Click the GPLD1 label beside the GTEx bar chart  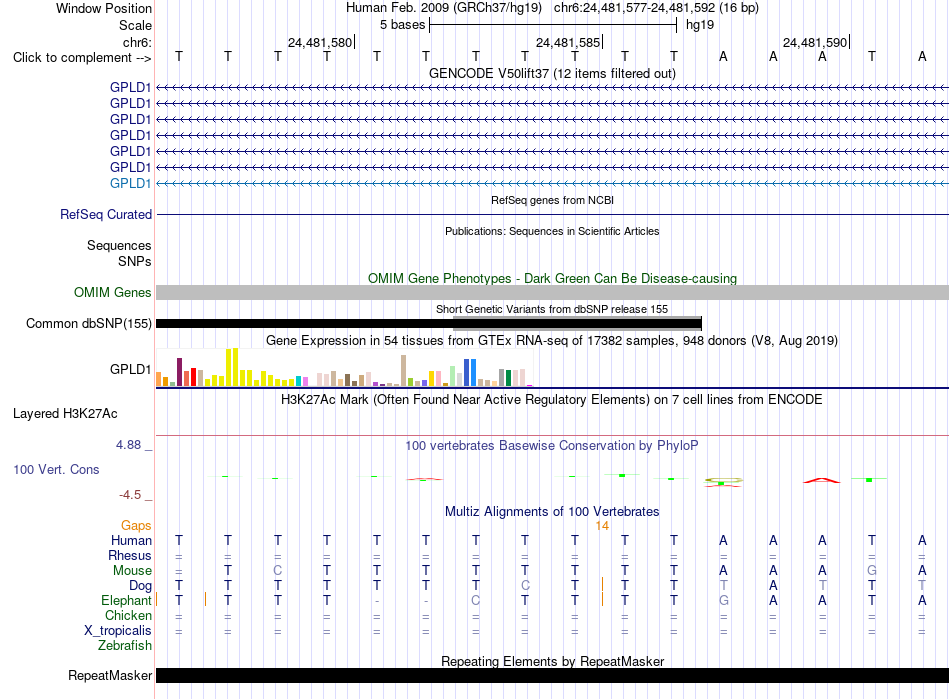click(130, 369)
